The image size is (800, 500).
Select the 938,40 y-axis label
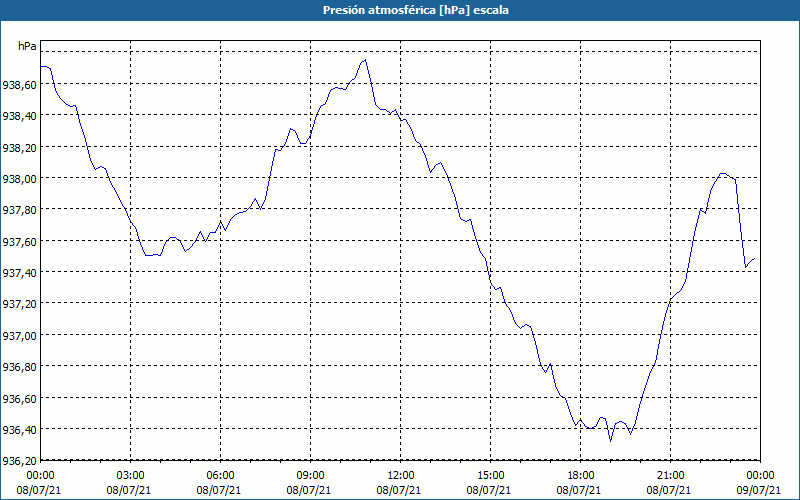click(19, 116)
